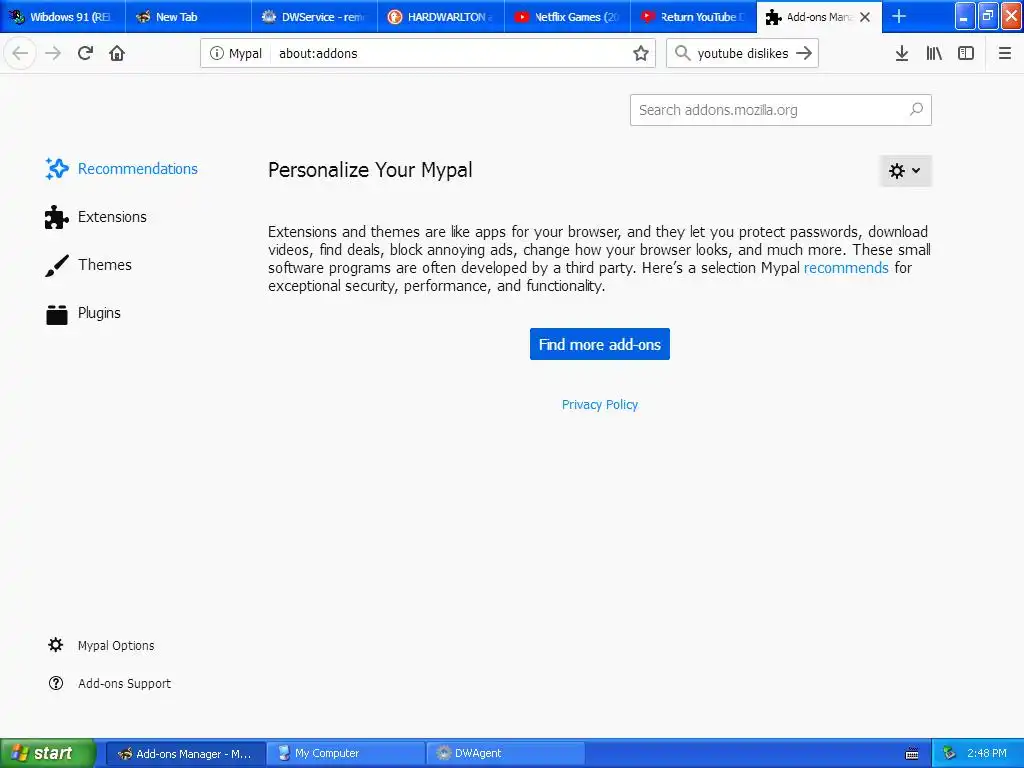Open the Extensions category
The width and height of the screenshot is (1024, 768).
[x=96, y=217]
